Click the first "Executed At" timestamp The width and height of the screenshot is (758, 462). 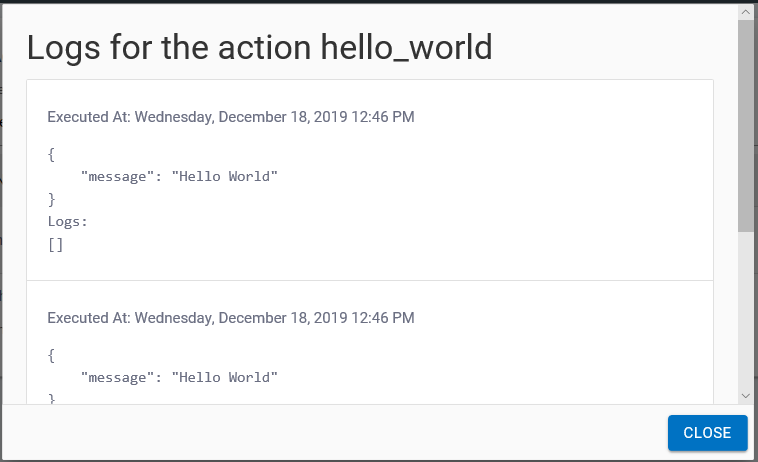[x=231, y=117]
